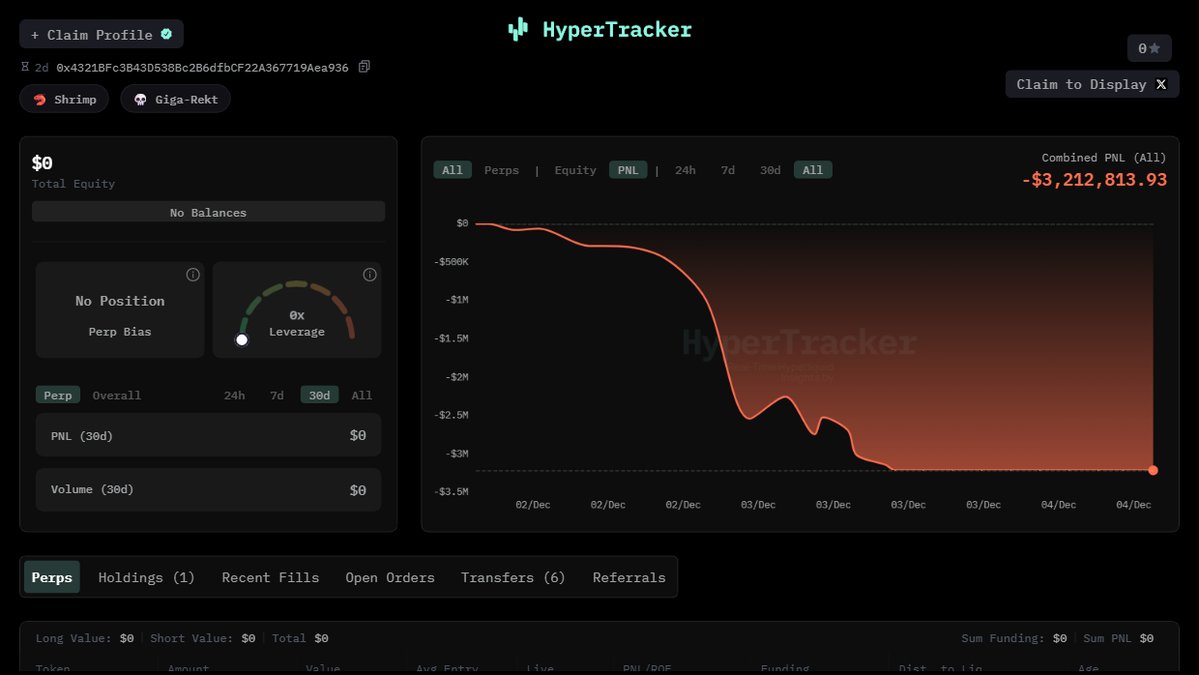Click the Claim to Display button

pos(1092,84)
